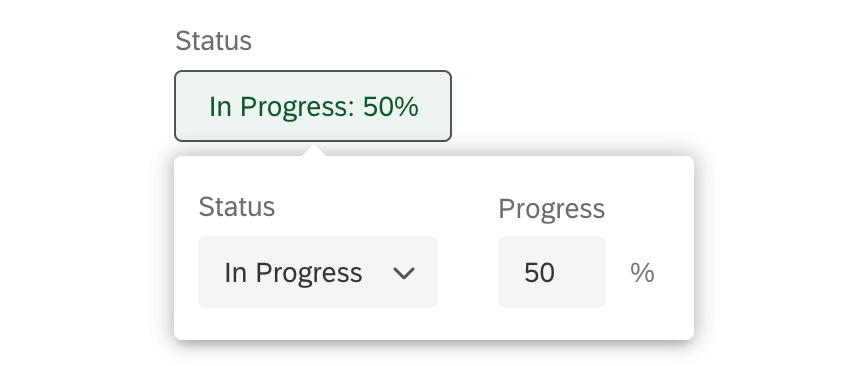Click the Progress label inside the popover

(551, 209)
